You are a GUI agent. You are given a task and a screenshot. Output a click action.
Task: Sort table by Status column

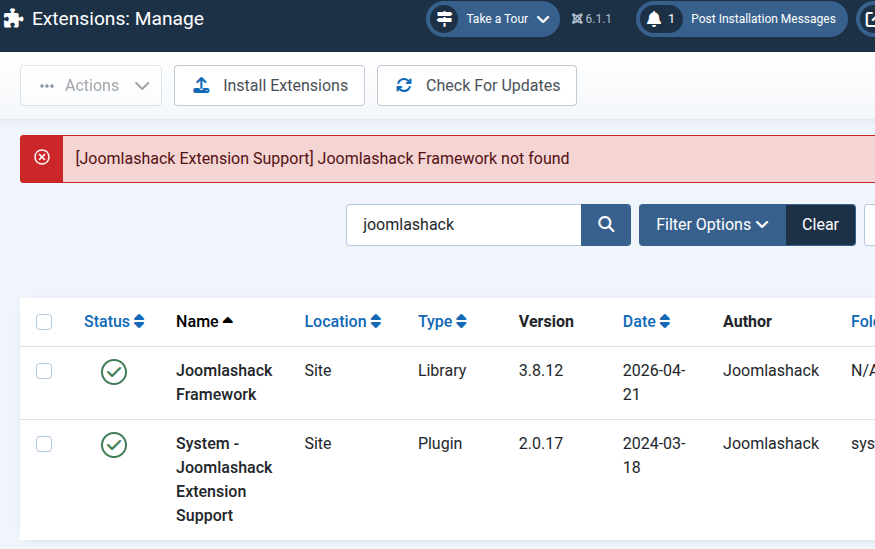(x=114, y=321)
